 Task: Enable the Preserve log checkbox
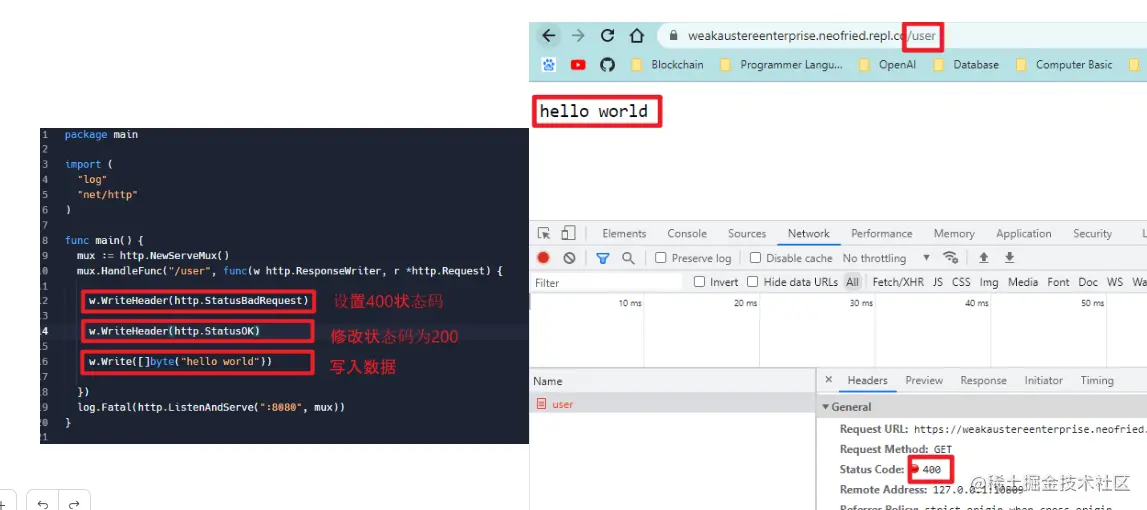coord(661,258)
